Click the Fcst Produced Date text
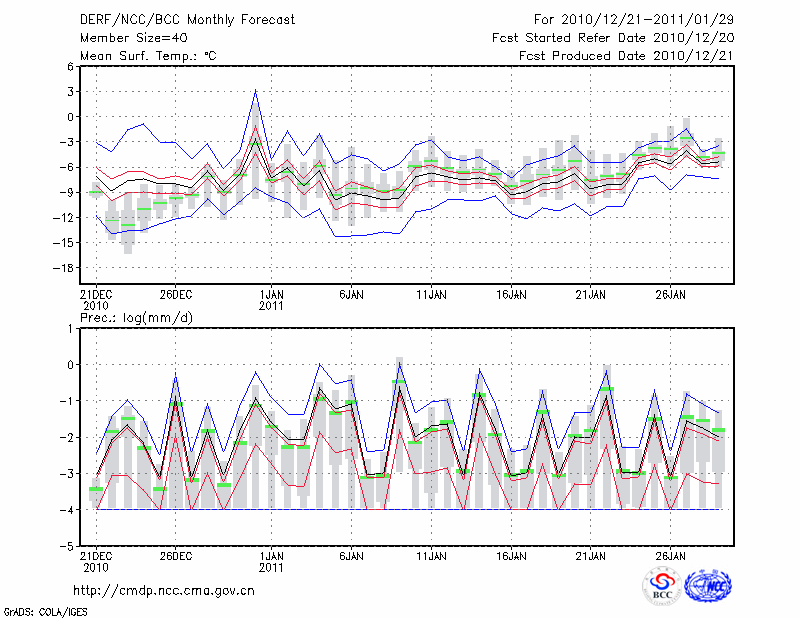This screenshot has height=618, width=800. point(628,56)
